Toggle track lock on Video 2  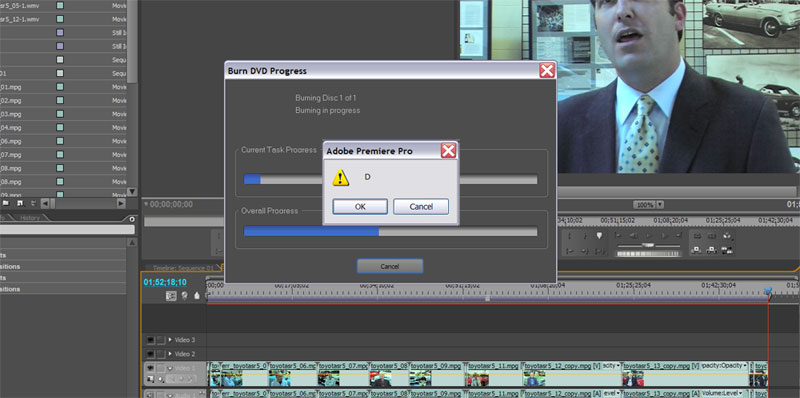[161, 354]
